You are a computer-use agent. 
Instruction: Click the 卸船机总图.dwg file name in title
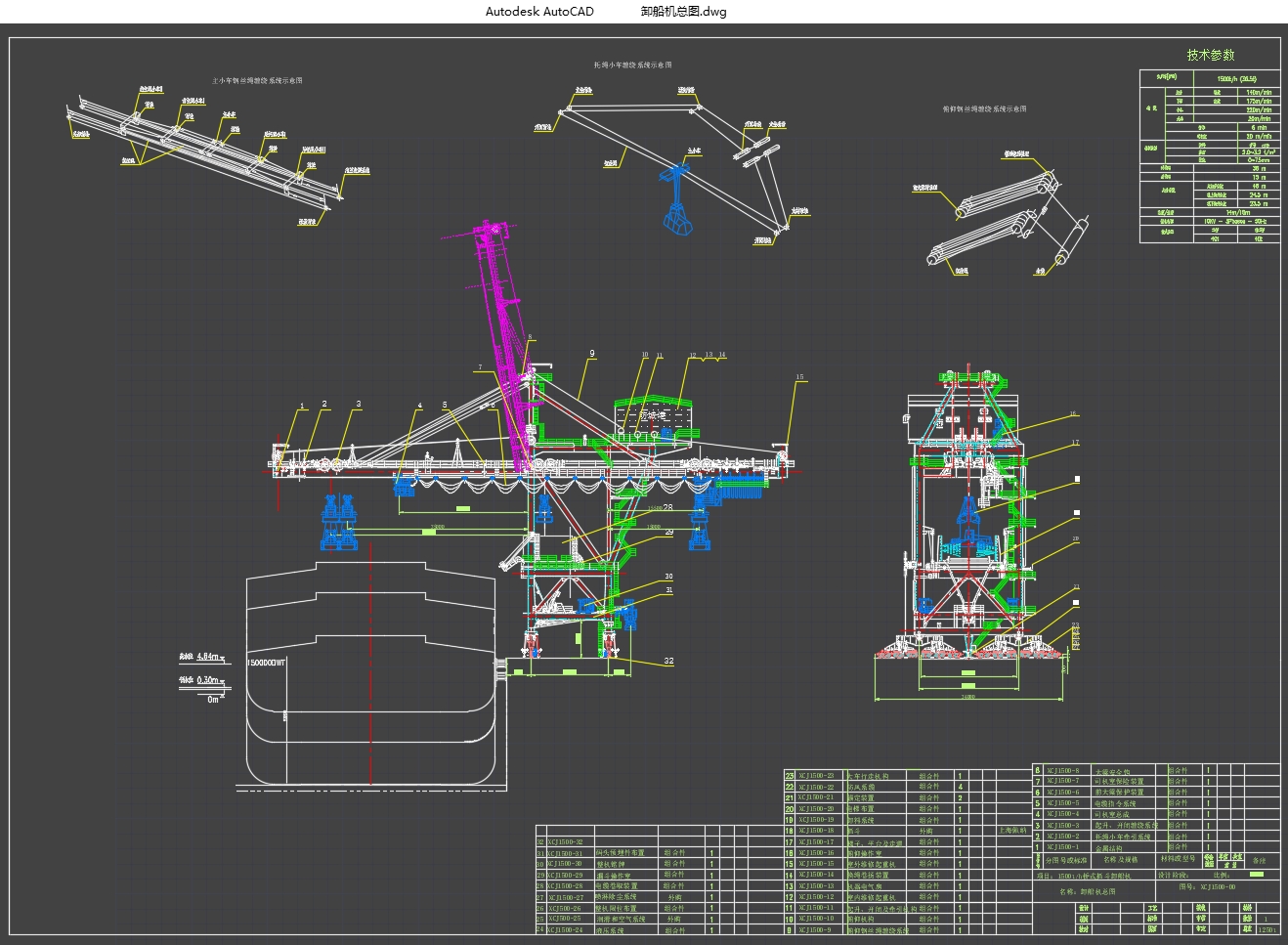(x=683, y=12)
